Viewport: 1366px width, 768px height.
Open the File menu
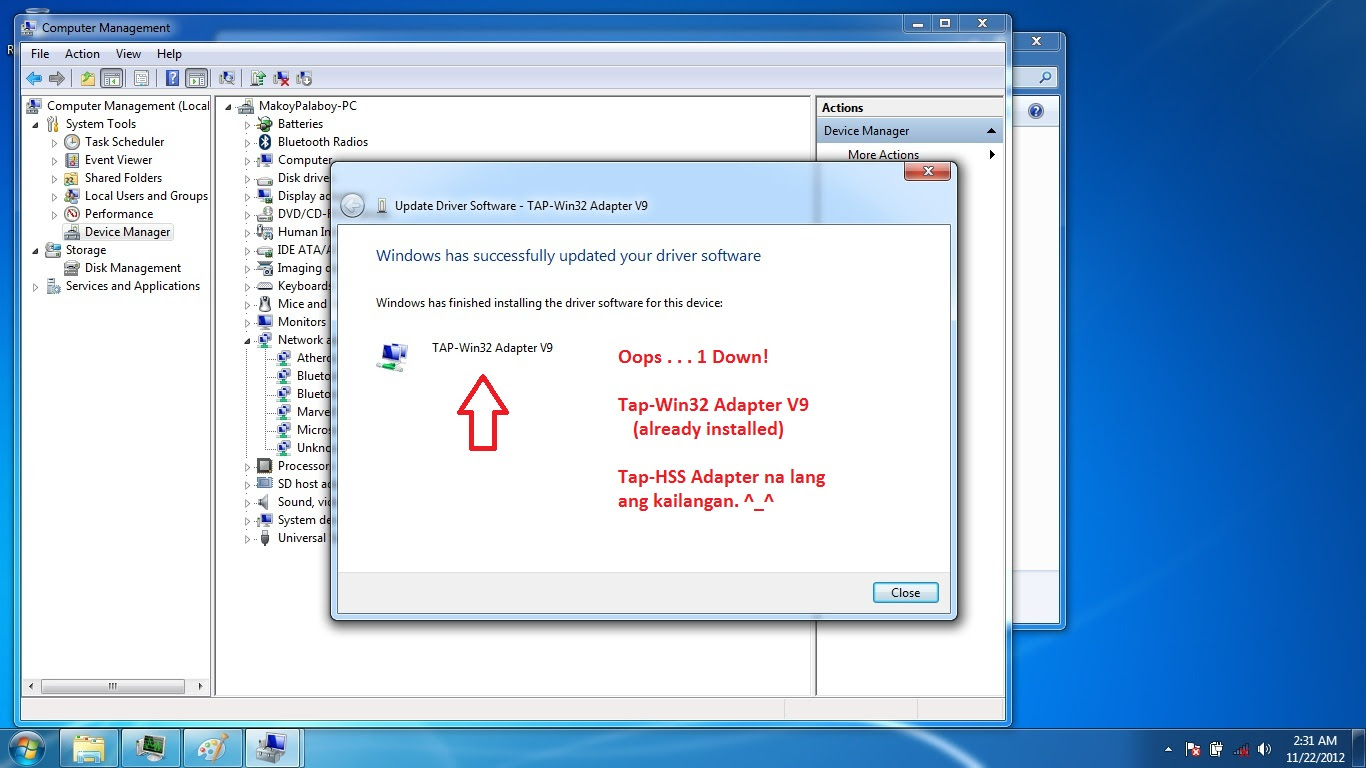[40, 54]
